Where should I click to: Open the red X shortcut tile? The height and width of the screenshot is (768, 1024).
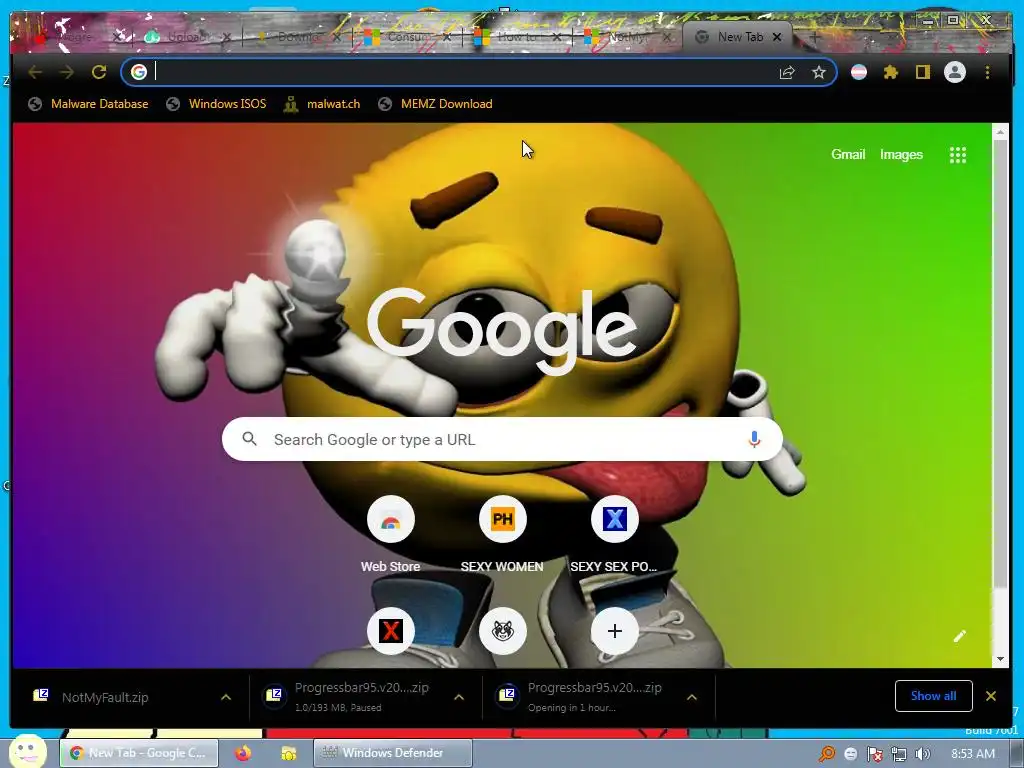(x=391, y=631)
